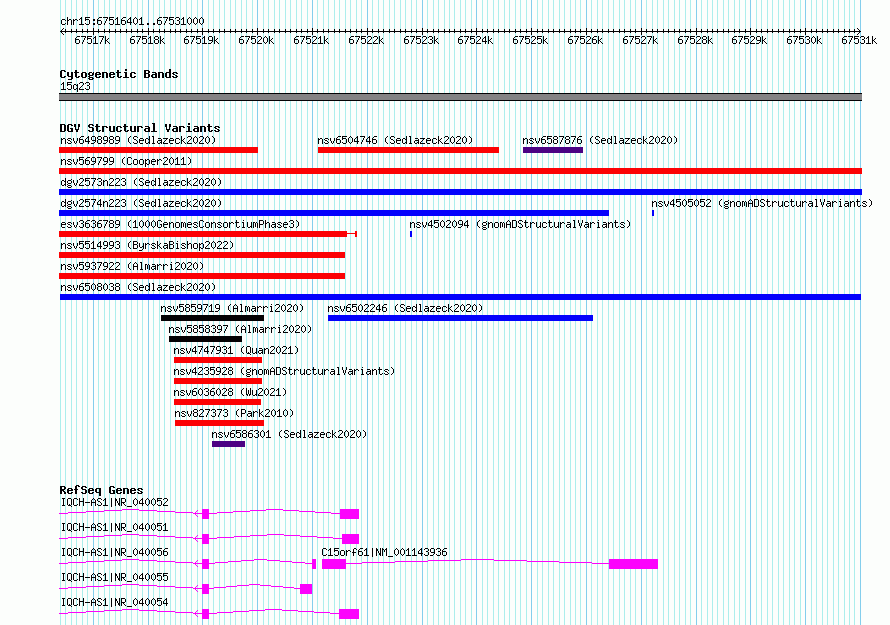This screenshot has height=625, width=890.
Task: Click the 67520k ruler position
Action: pos(256,40)
